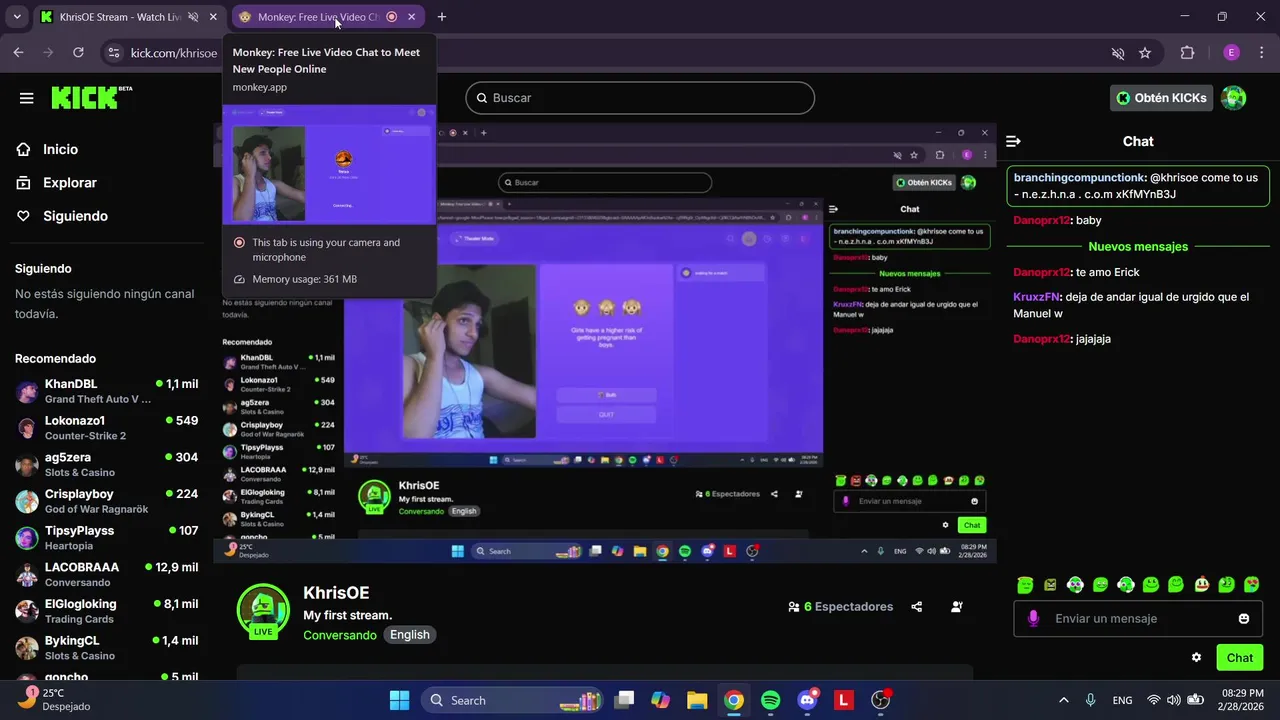This screenshot has width=1280, height=720.
Task: Open LACOBRAAA recommended channel
Action: point(106,574)
